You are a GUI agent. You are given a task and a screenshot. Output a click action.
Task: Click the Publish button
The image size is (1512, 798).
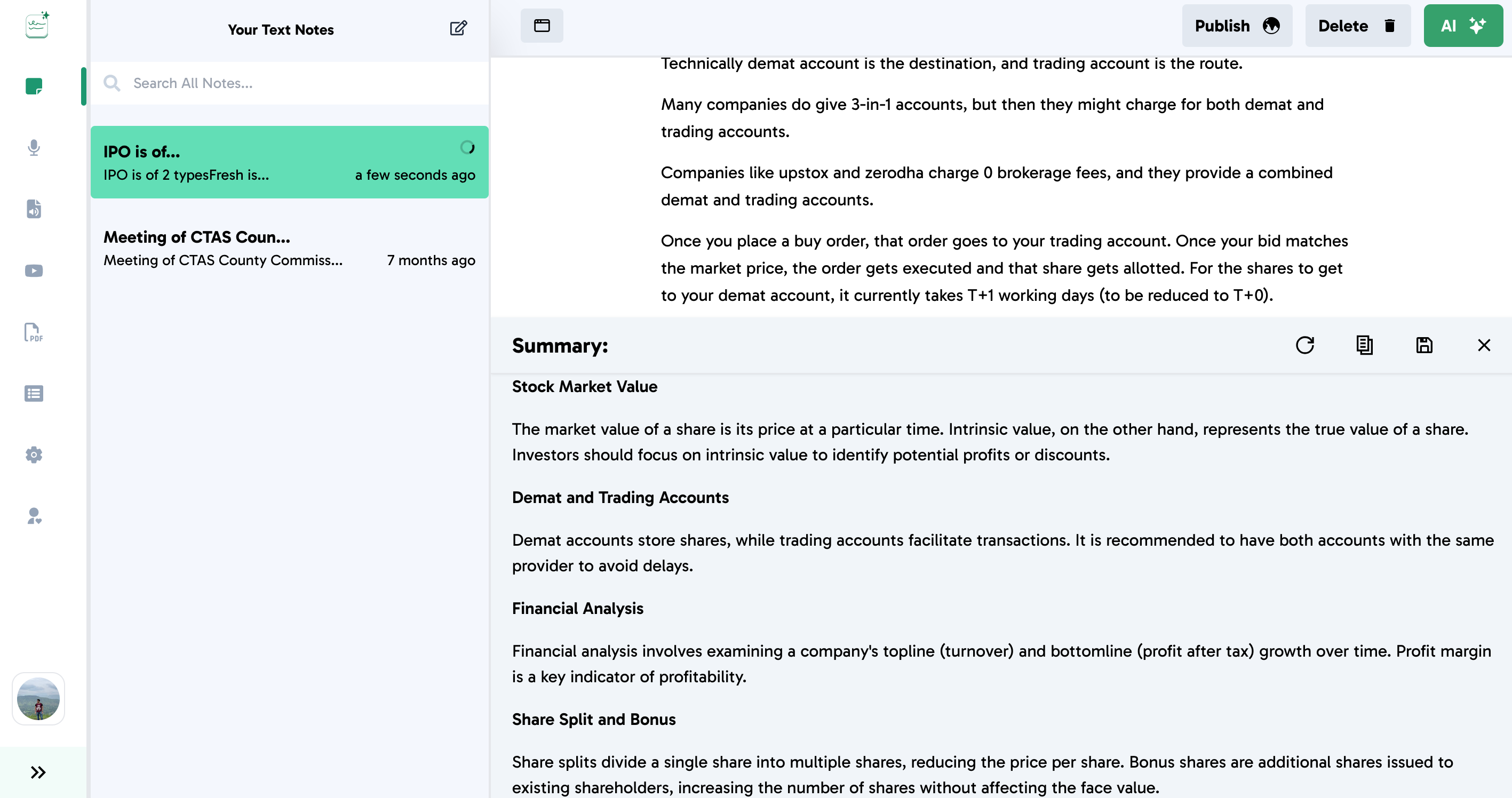click(x=1237, y=26)
